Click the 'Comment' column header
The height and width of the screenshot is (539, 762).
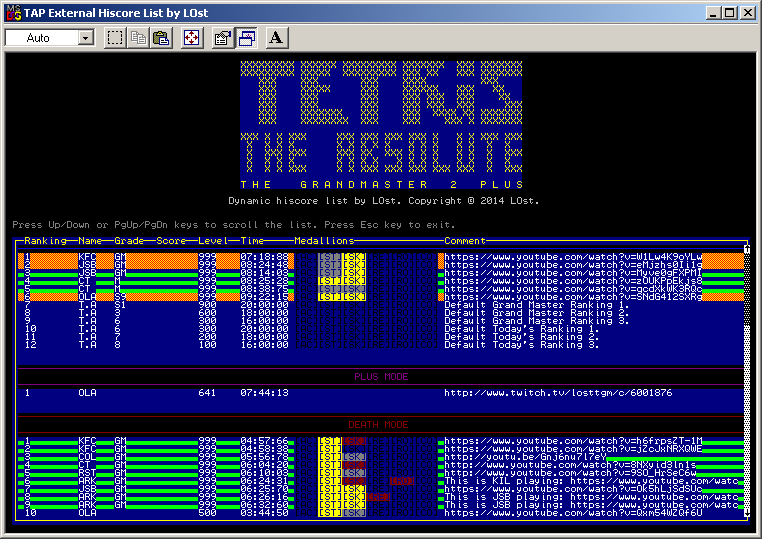465,241
